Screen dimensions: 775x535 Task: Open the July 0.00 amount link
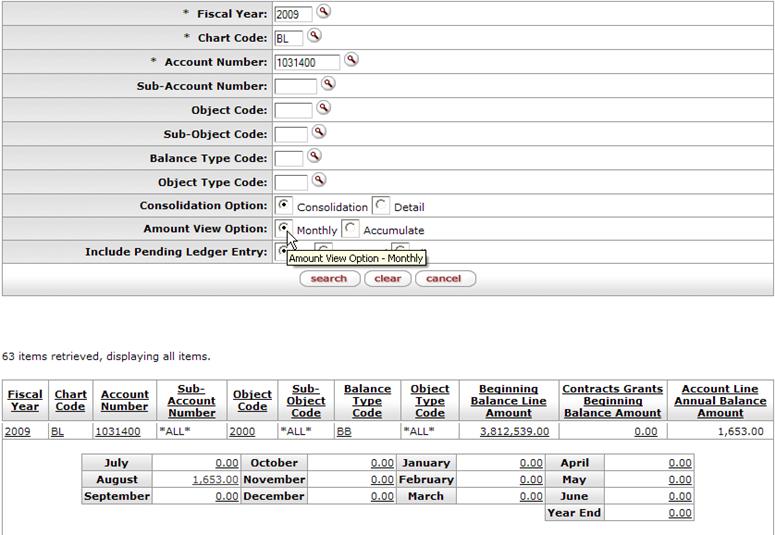coord(227,463)
